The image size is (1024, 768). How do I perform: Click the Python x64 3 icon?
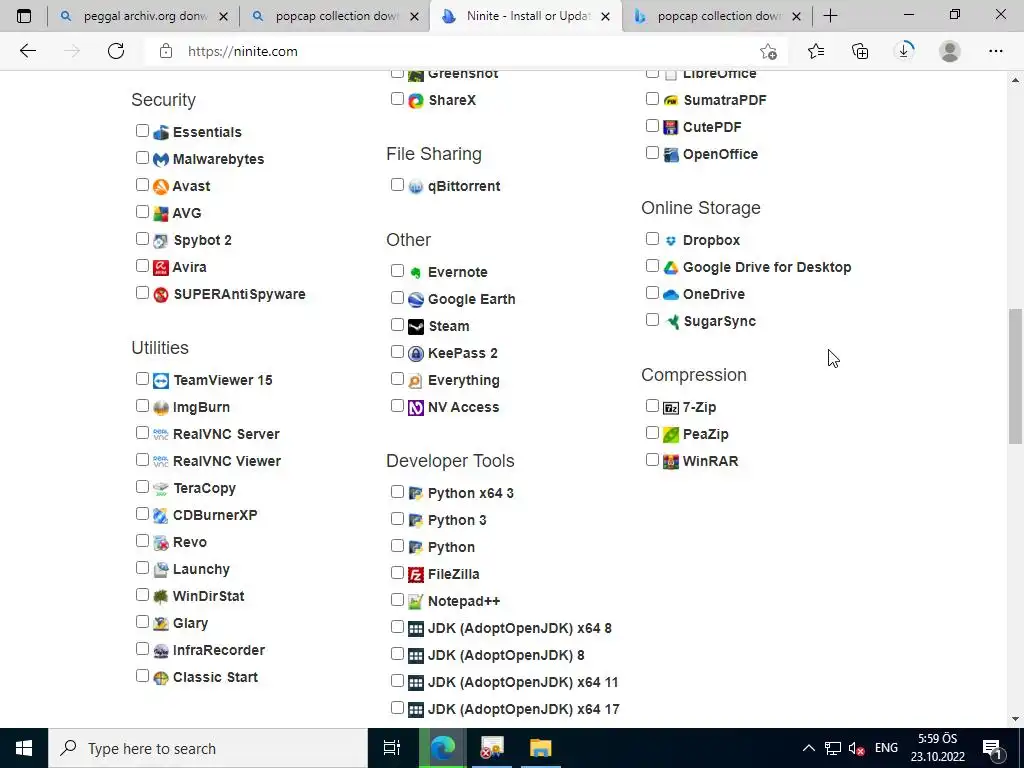click(x=416, y=494)
